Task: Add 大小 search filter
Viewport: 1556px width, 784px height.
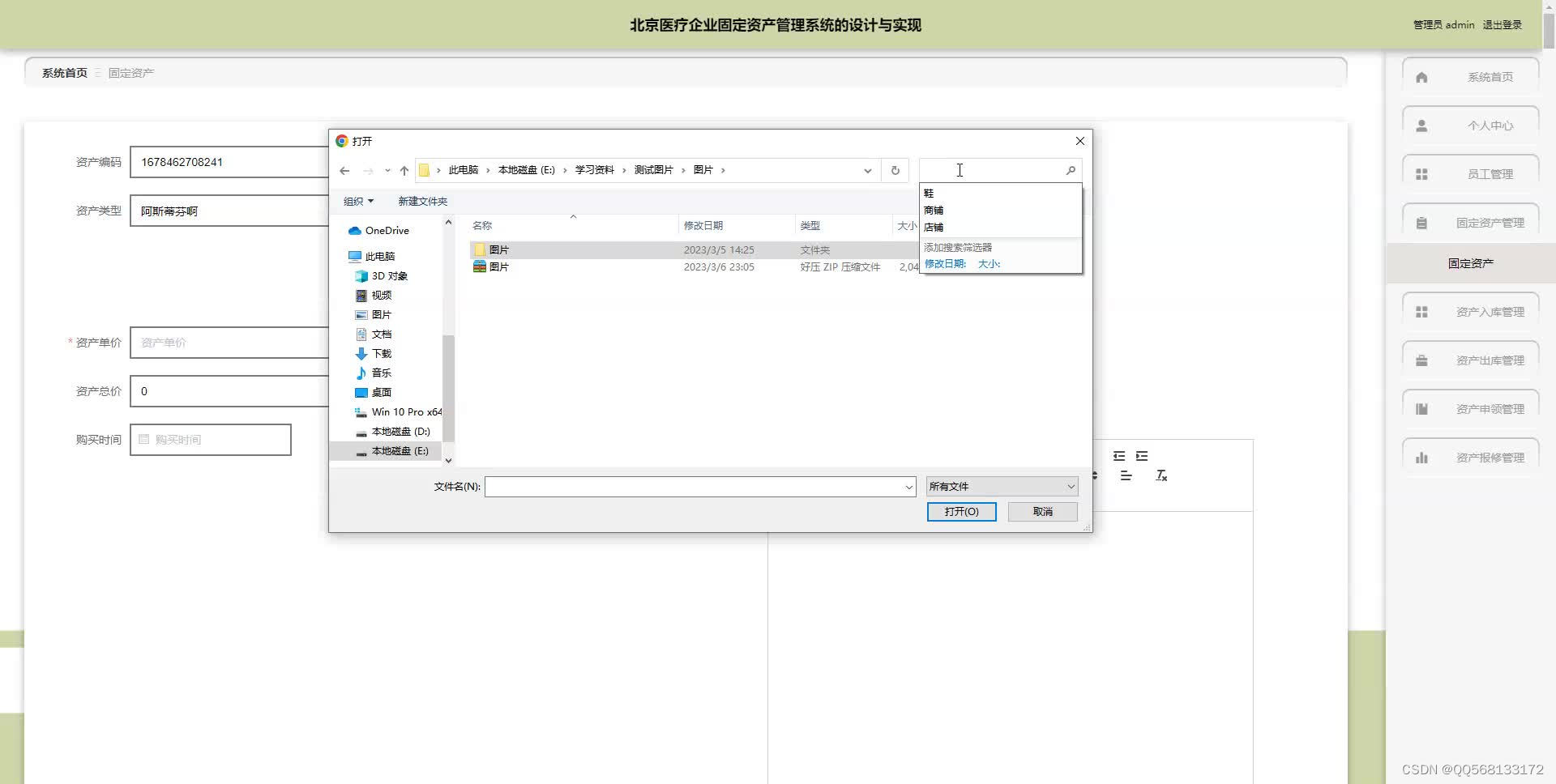Action: coord(989,264)
